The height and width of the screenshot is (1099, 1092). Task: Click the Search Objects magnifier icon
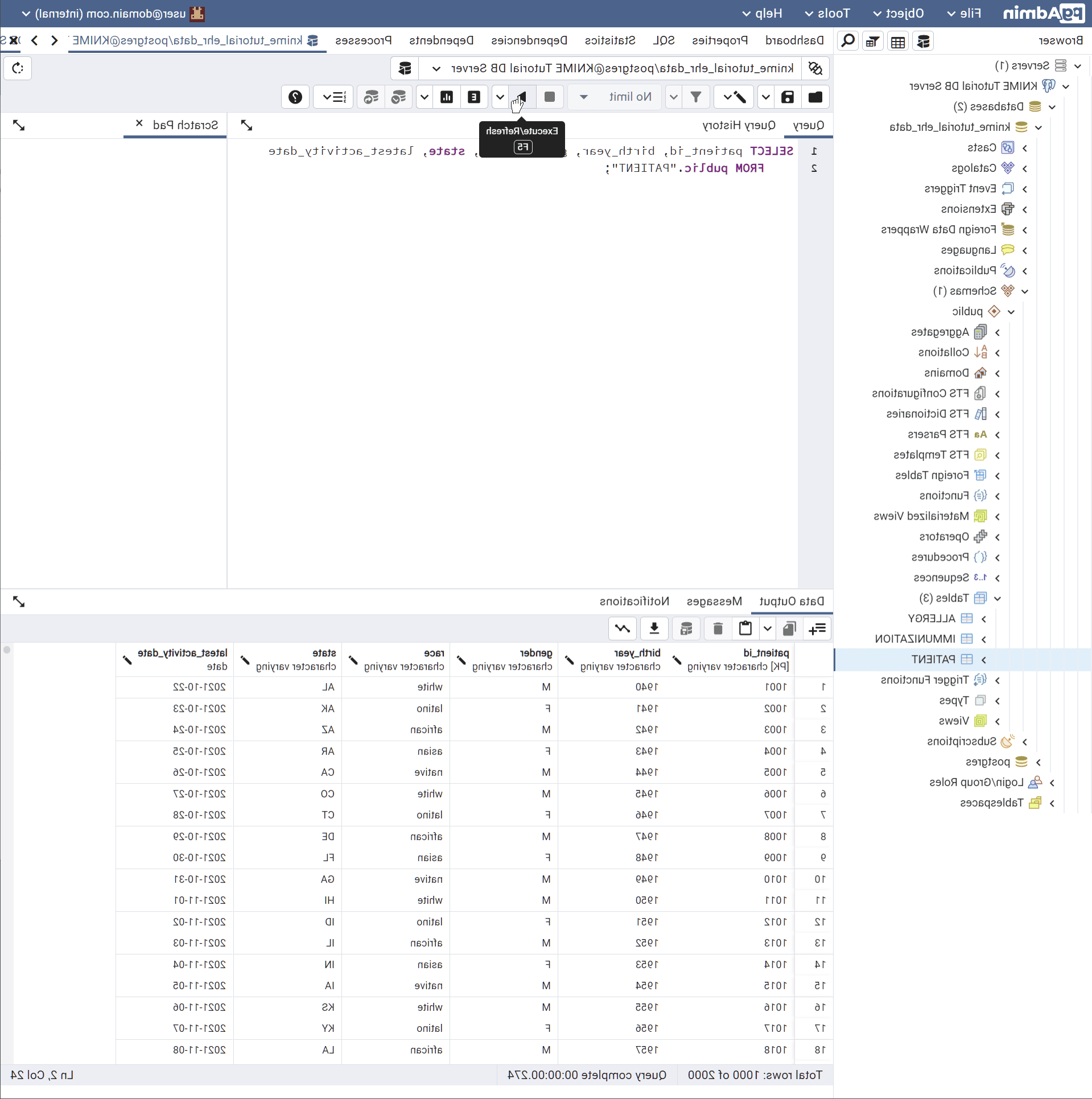click(x=848, y=41)
